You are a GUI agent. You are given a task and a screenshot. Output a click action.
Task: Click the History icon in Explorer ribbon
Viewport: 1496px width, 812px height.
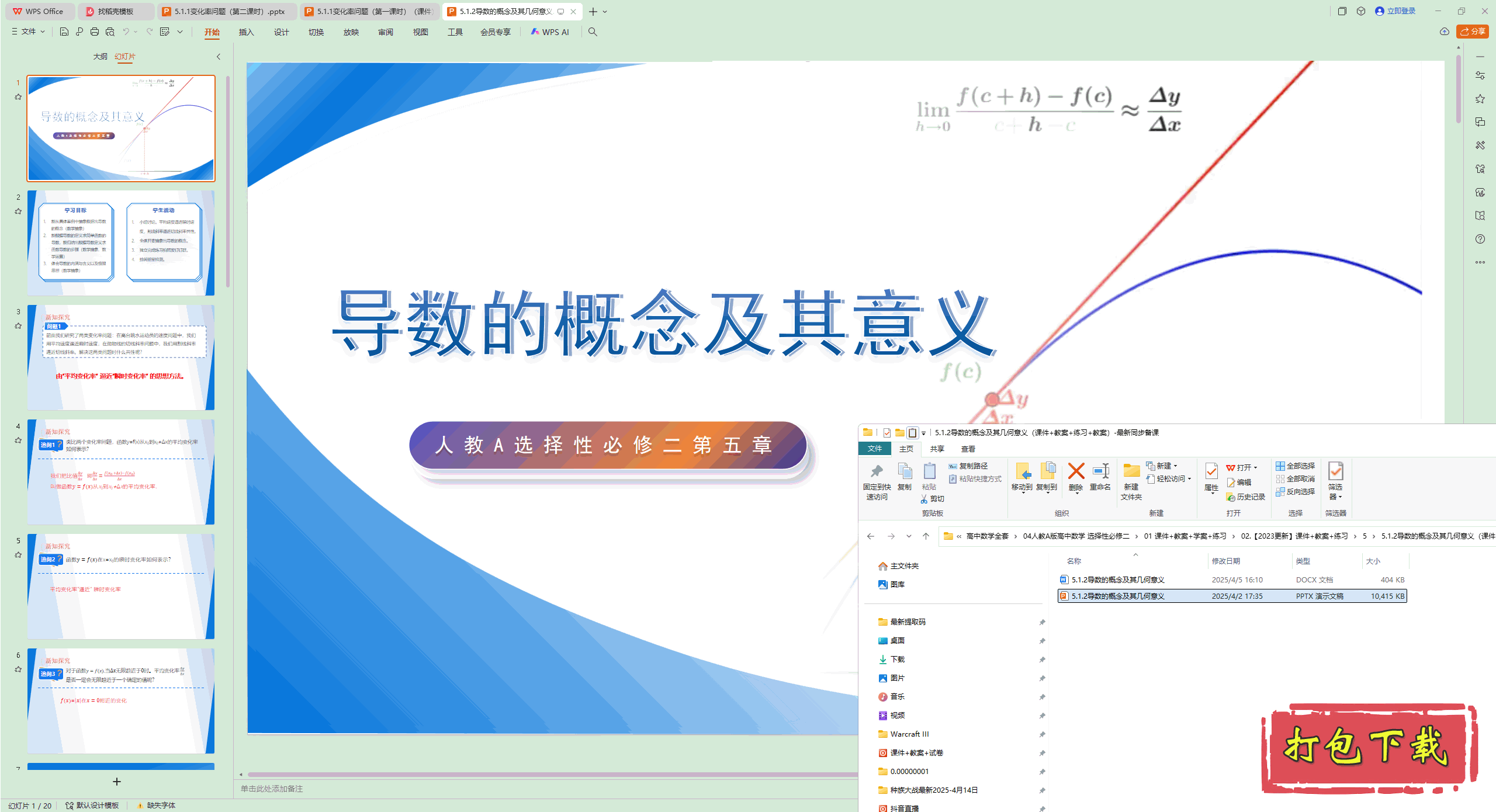(1230, 497)
